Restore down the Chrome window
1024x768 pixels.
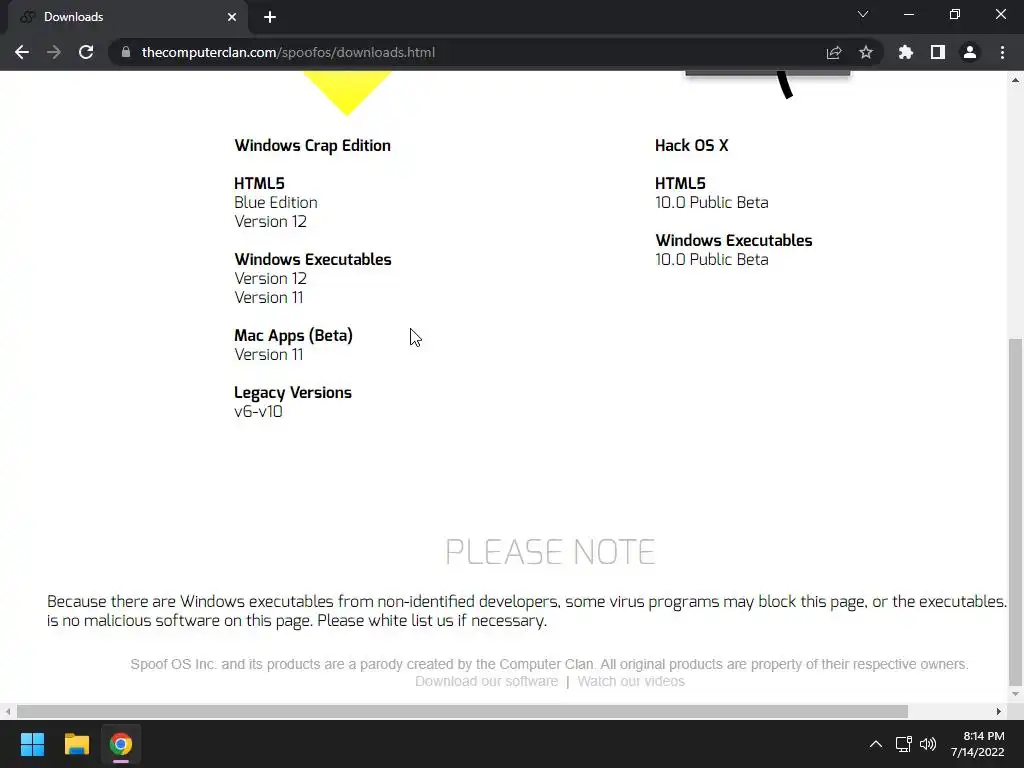pos(955,14)
